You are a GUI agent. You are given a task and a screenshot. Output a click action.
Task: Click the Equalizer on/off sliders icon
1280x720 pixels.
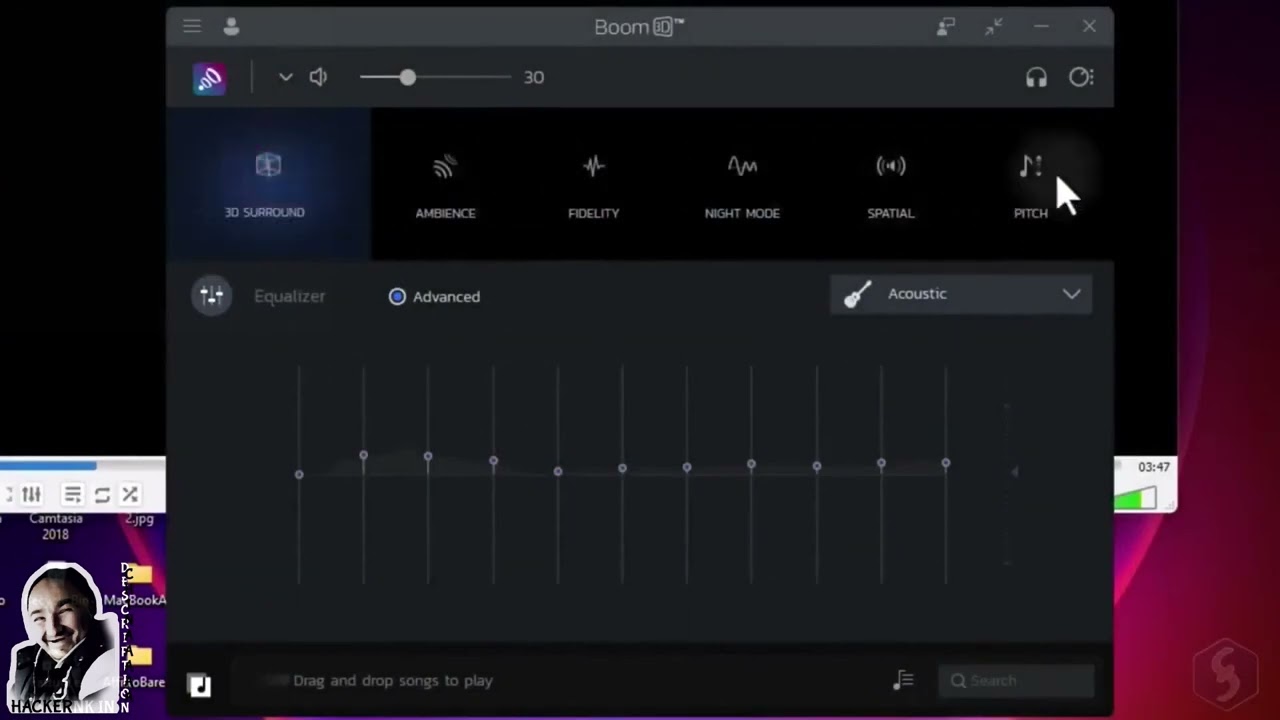(x=211, y=296)
